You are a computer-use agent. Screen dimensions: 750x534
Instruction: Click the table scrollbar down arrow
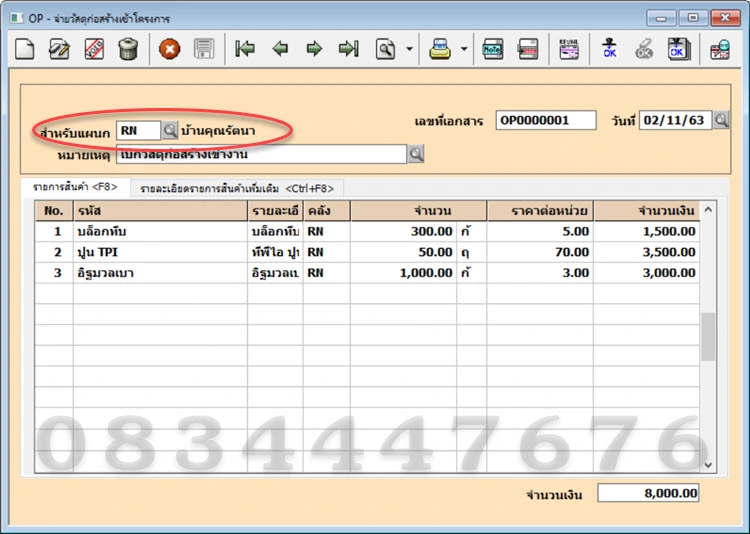coord(708,465)
